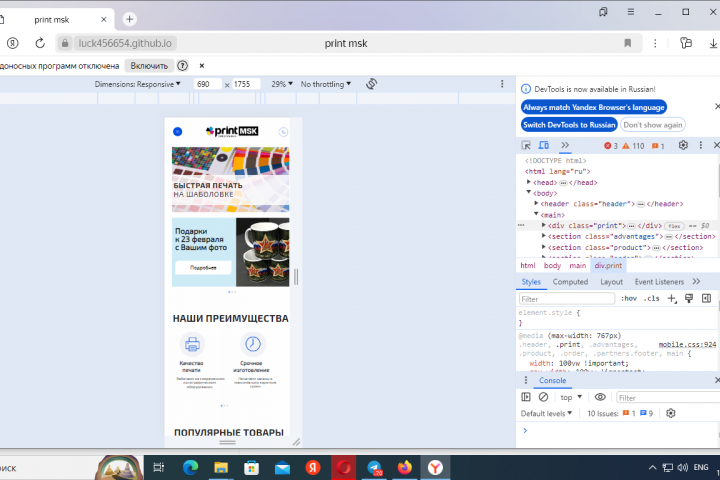
Task: Create a live expression with the eye icon
Action: coord(600,397)
